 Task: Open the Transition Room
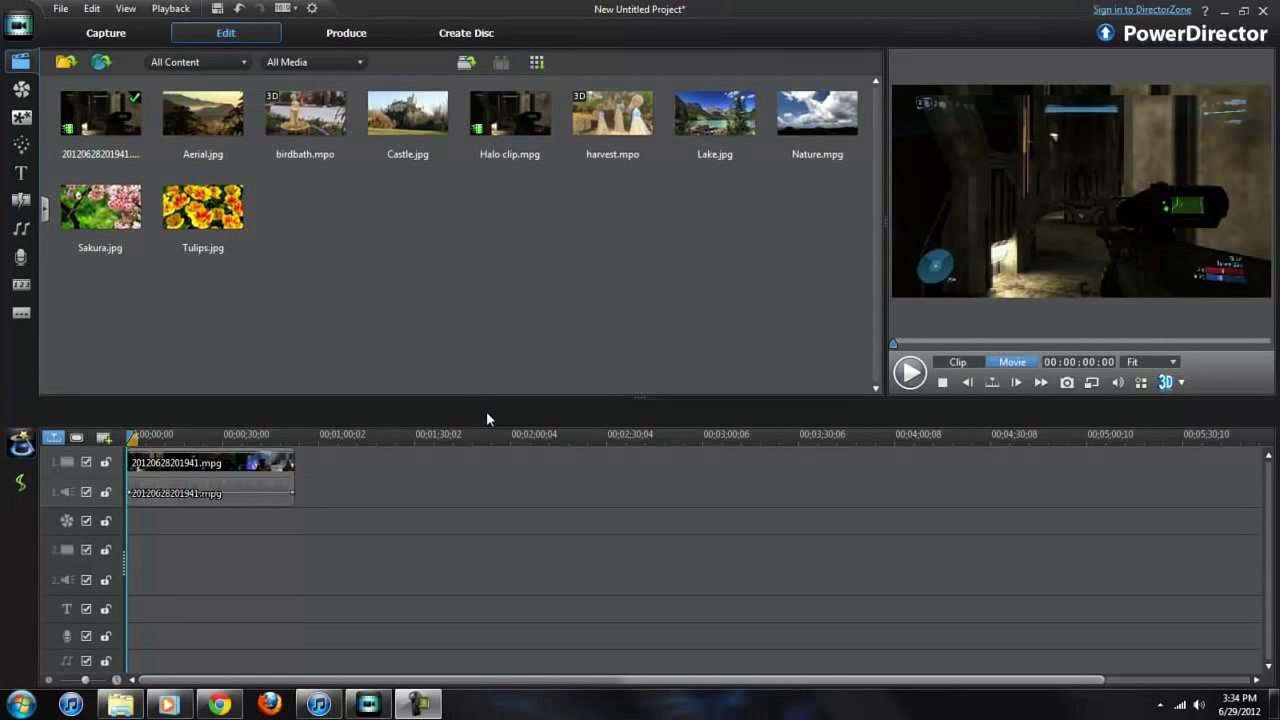[x=20, y=201]
